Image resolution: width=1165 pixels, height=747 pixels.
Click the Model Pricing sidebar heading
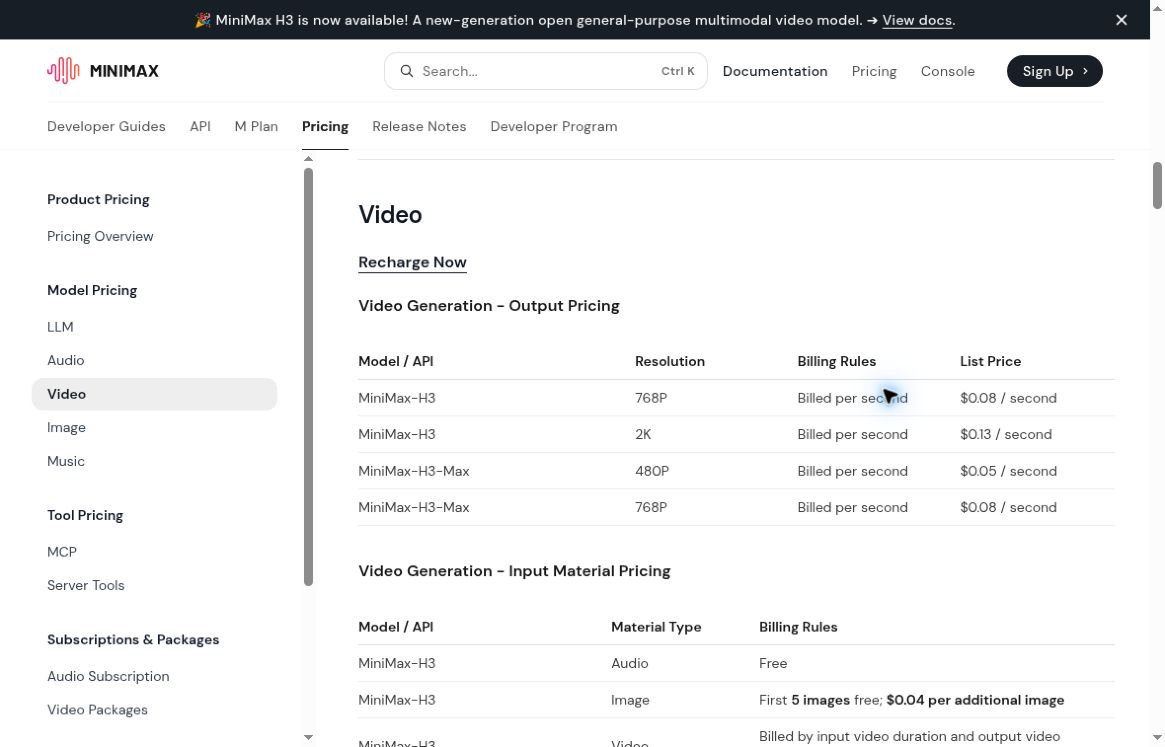[x=92, y=291]
